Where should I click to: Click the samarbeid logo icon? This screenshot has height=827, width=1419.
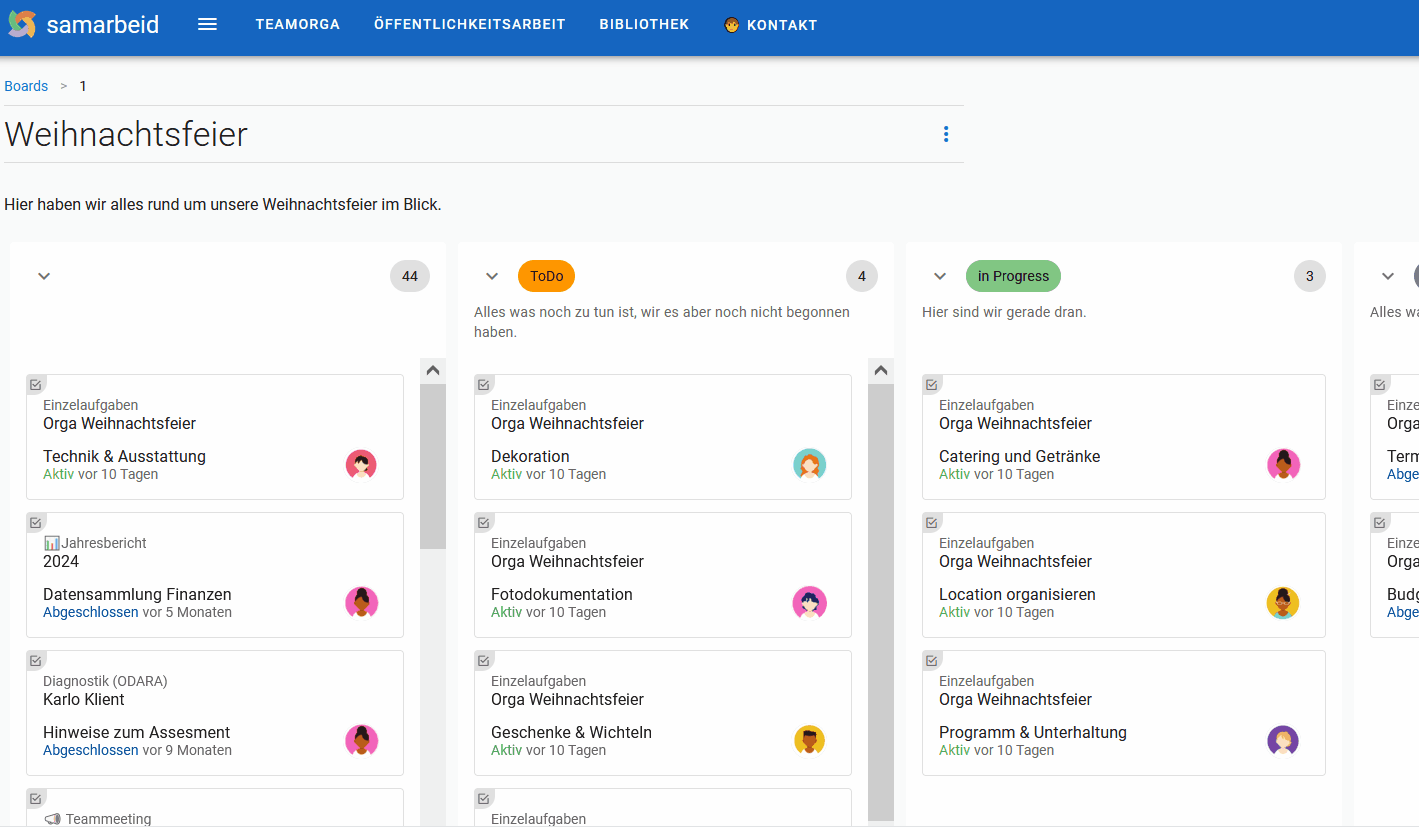(x=22, y=24)
